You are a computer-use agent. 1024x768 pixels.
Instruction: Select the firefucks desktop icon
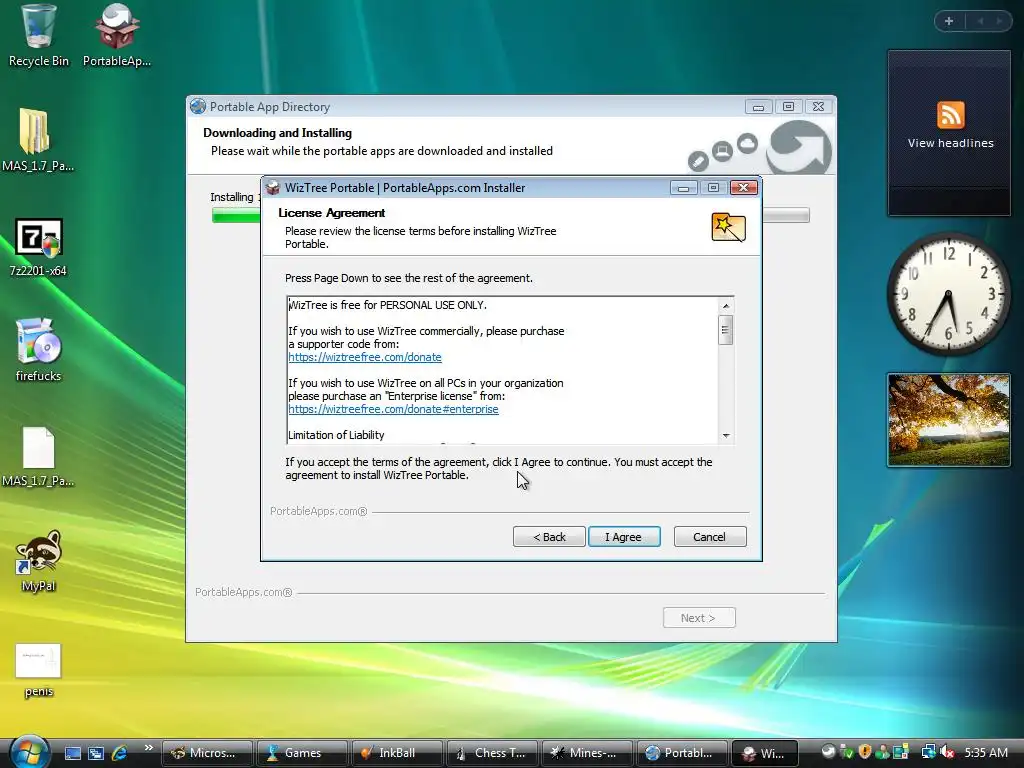click(38, 350)
